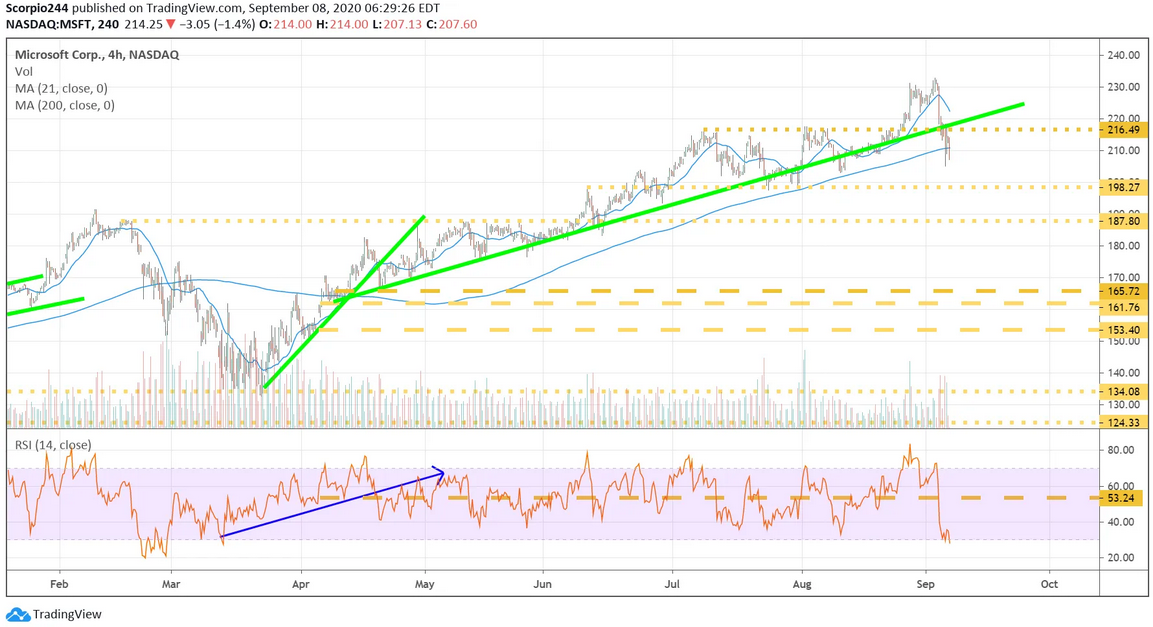Screen dimensions: 1153x627
Task: Click the 180.00 price axis tick
Action: pos(1124,246)
